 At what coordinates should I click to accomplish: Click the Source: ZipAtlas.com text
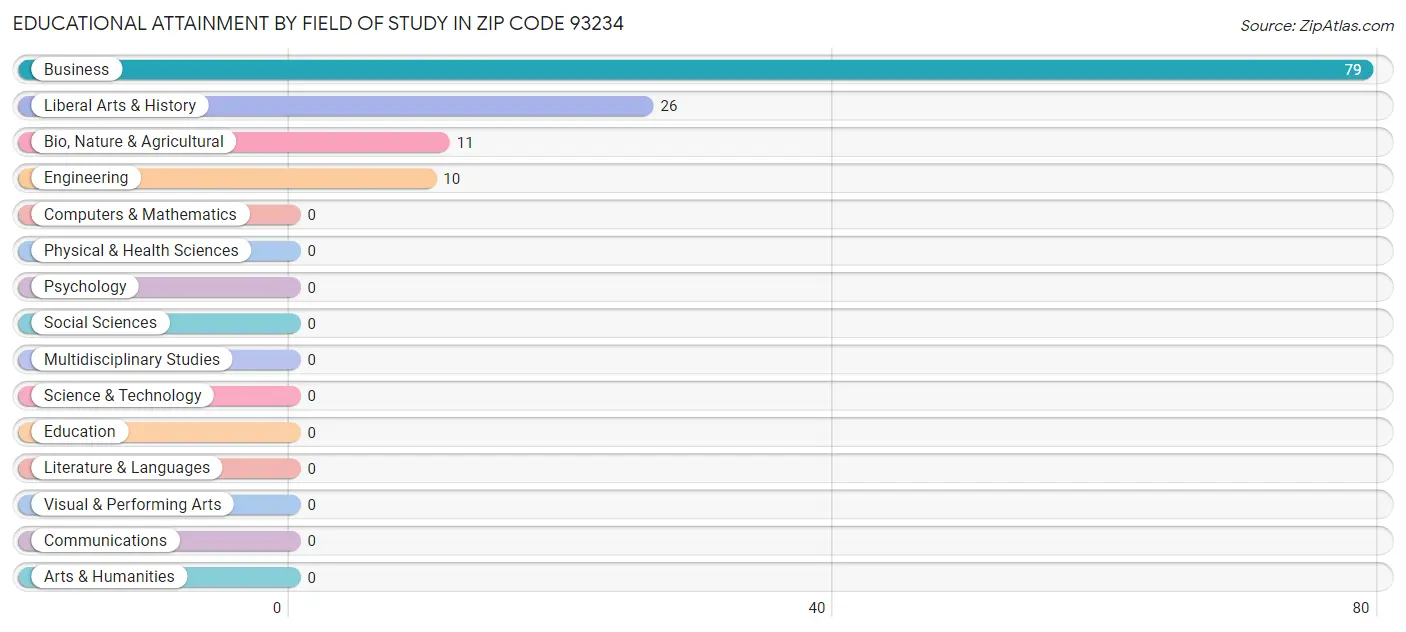click(1317, 26)
